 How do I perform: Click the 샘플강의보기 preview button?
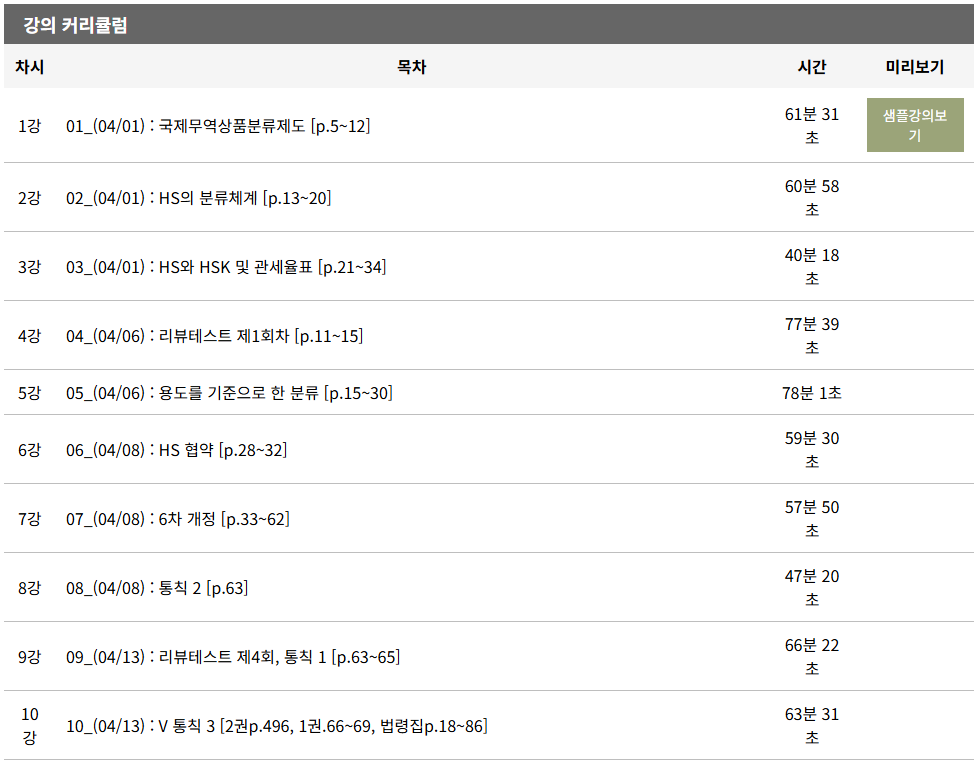[914, 125]
